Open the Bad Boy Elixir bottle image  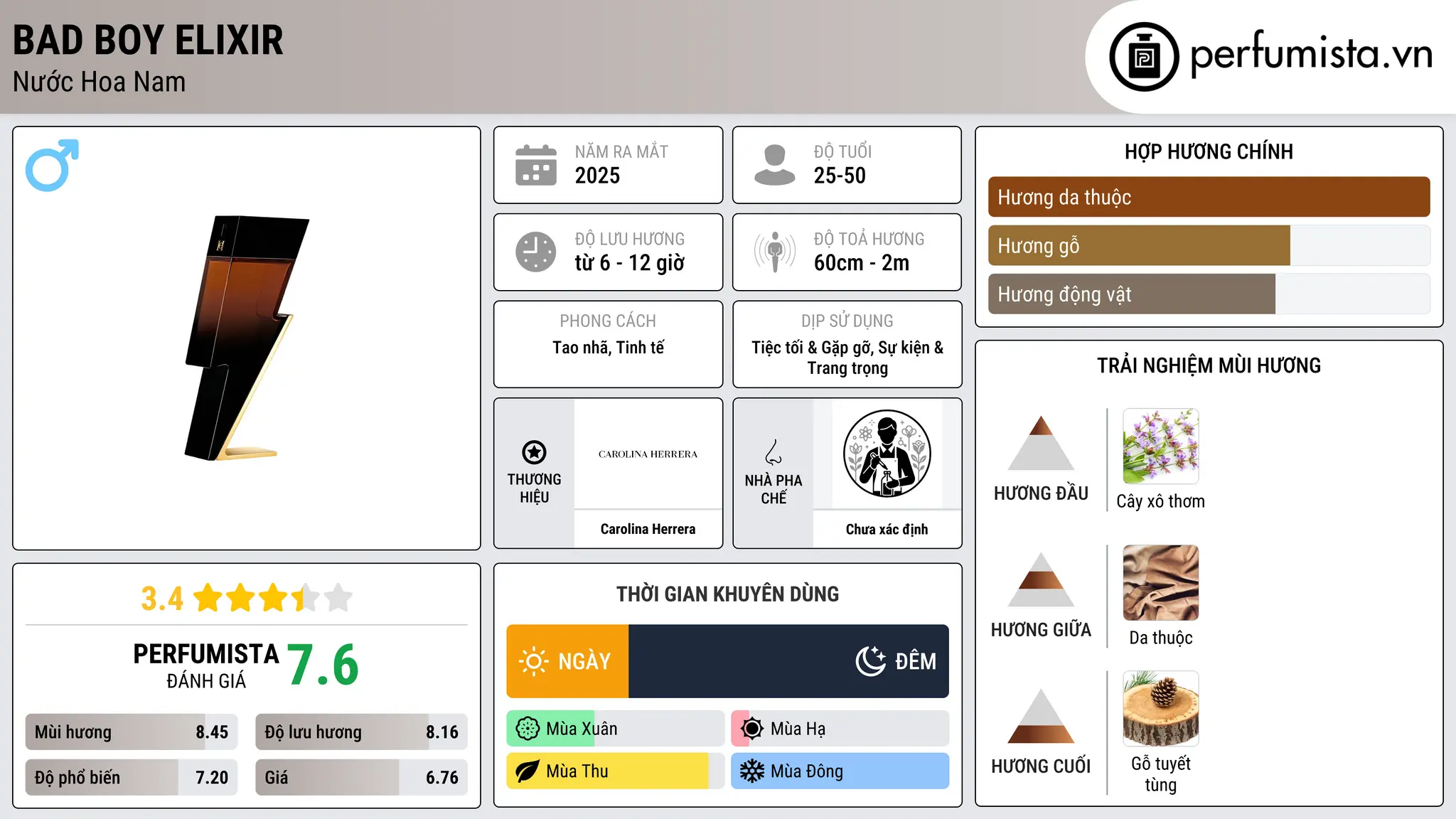click(247, 338)
